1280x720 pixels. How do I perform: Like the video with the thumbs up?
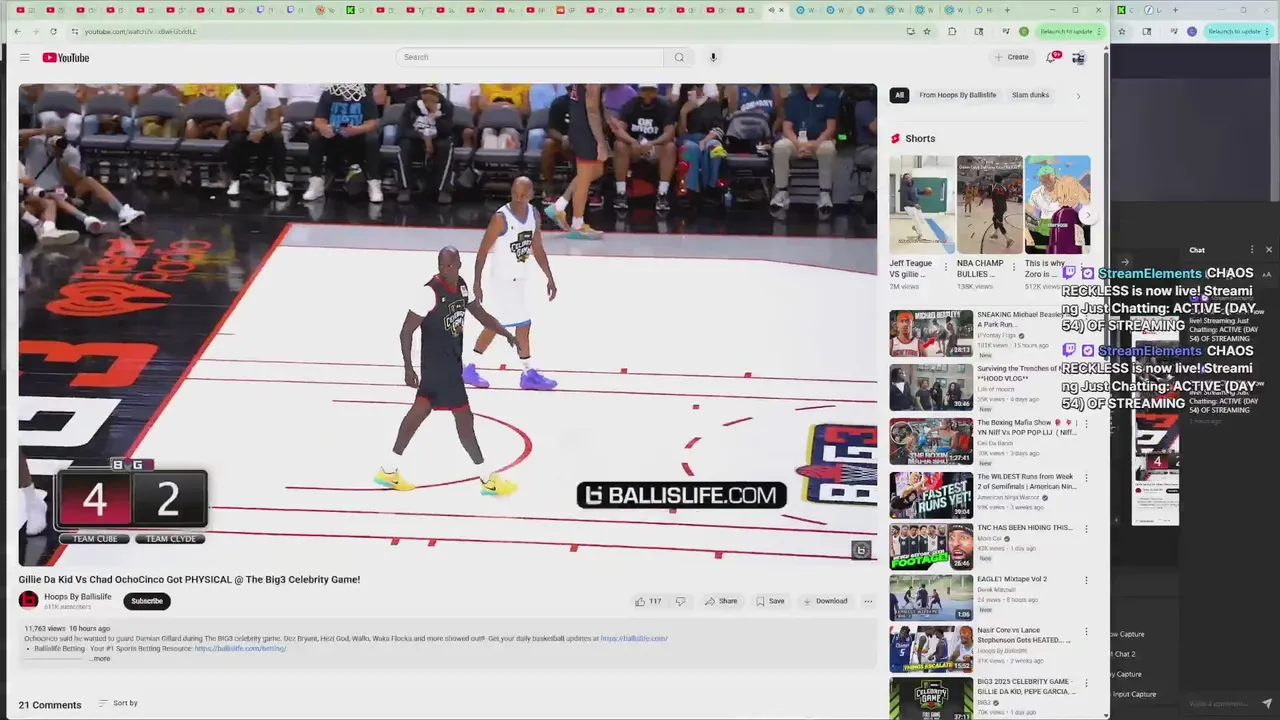648,601
